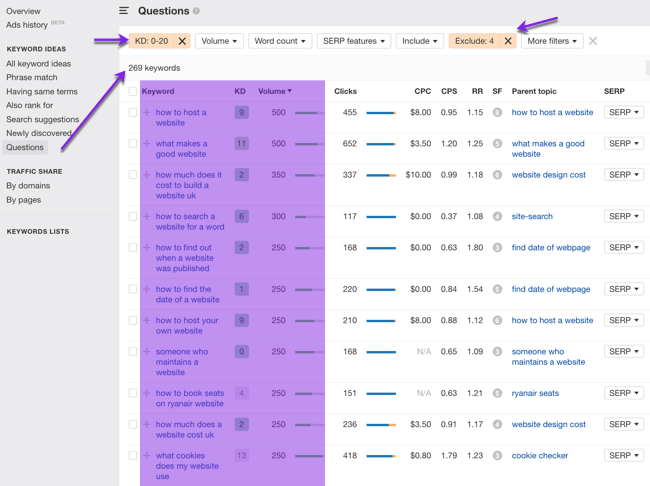Image resolution: width=650 pixels, height=486 pixels.
Task: Clear all filters with the gray X
Action: (593, 41)
